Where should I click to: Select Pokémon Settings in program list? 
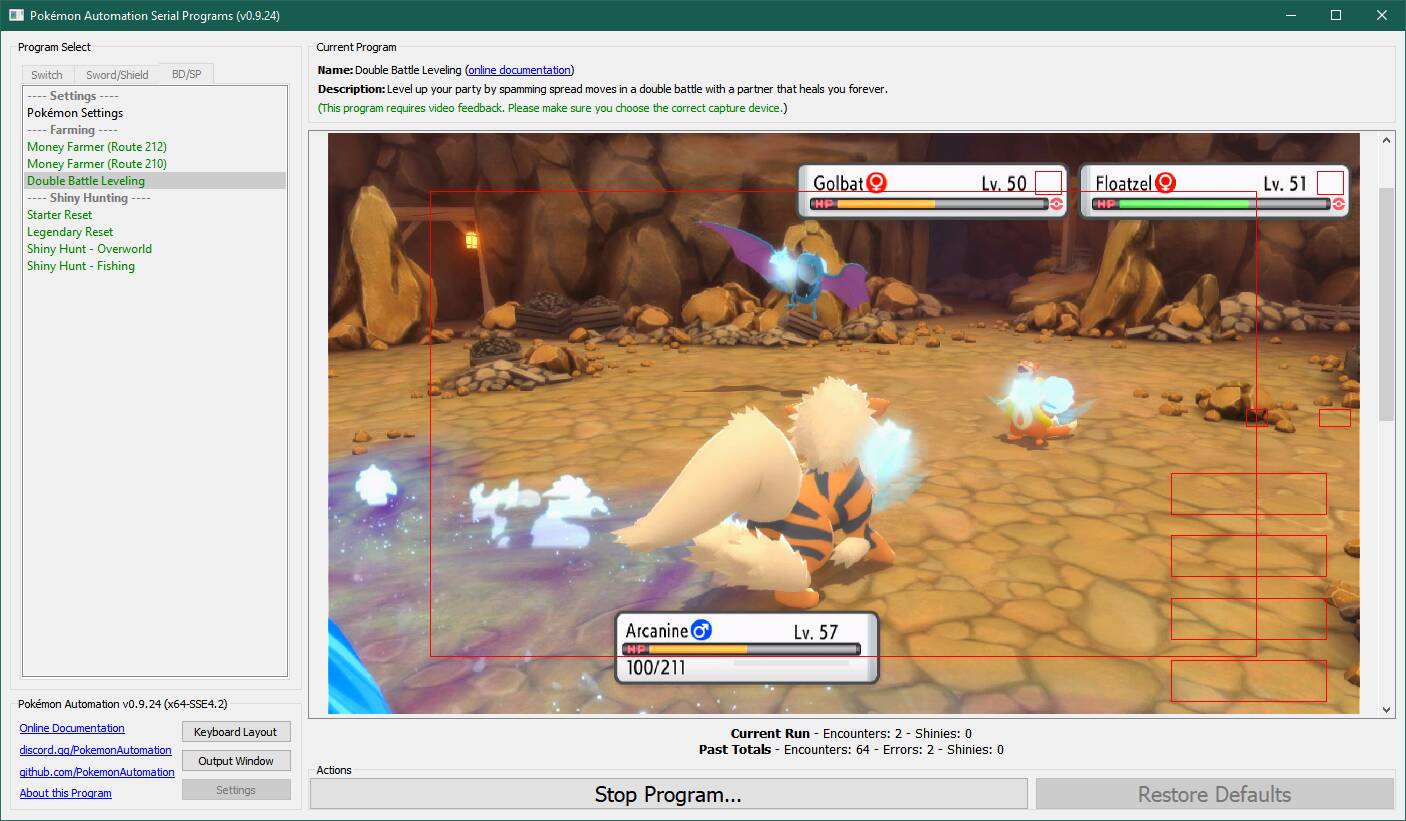(75, 113)
